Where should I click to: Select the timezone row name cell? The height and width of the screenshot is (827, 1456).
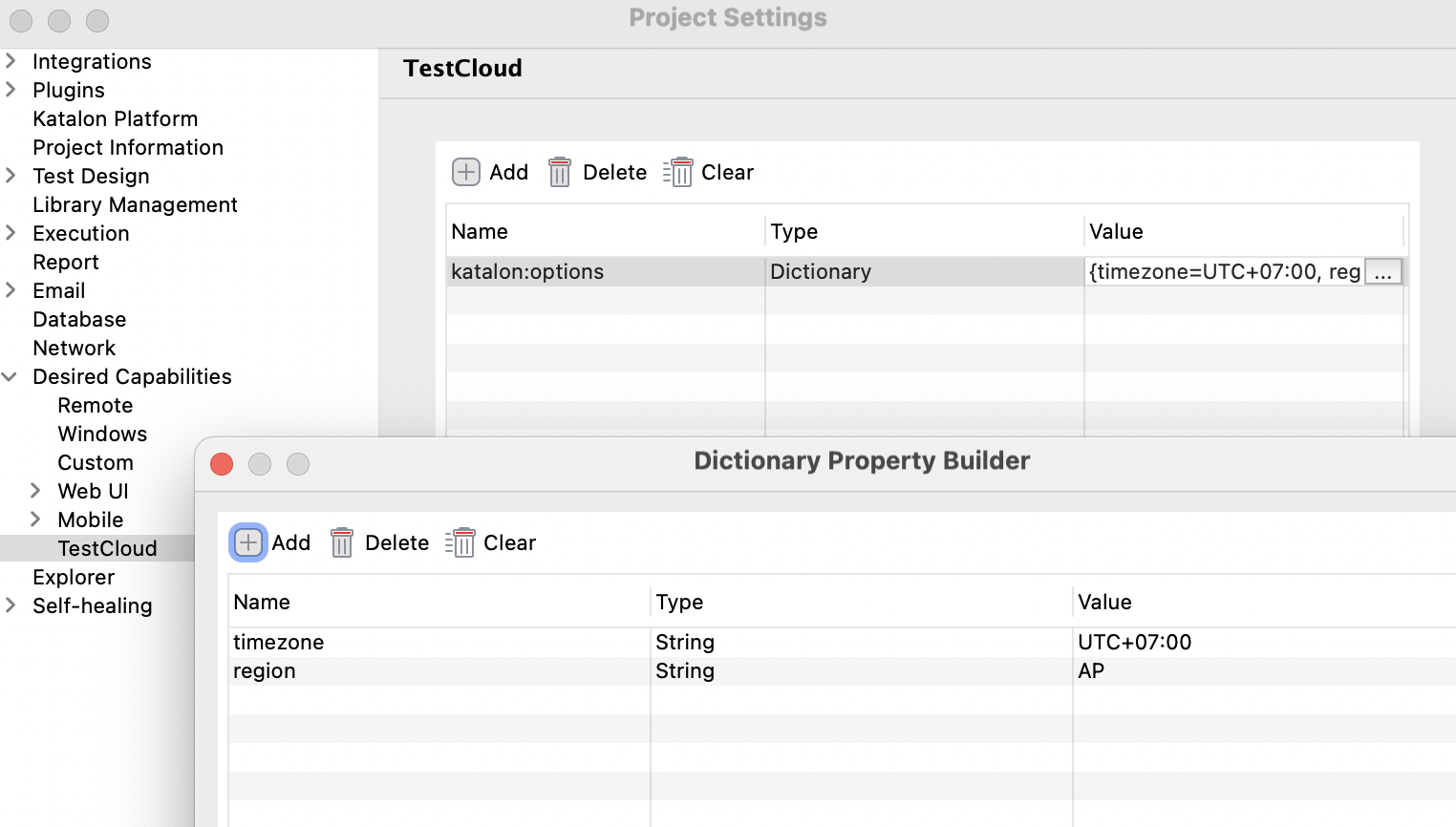439,642
